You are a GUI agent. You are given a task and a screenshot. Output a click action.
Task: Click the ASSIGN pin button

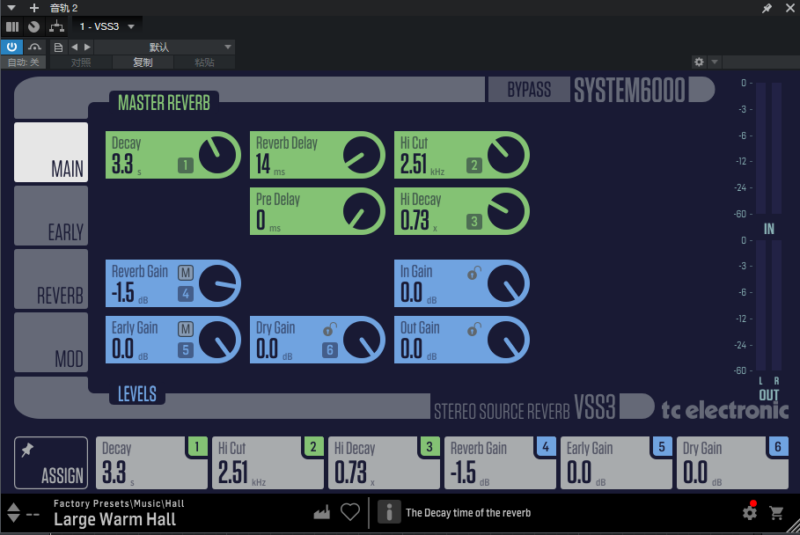[51, 463]
